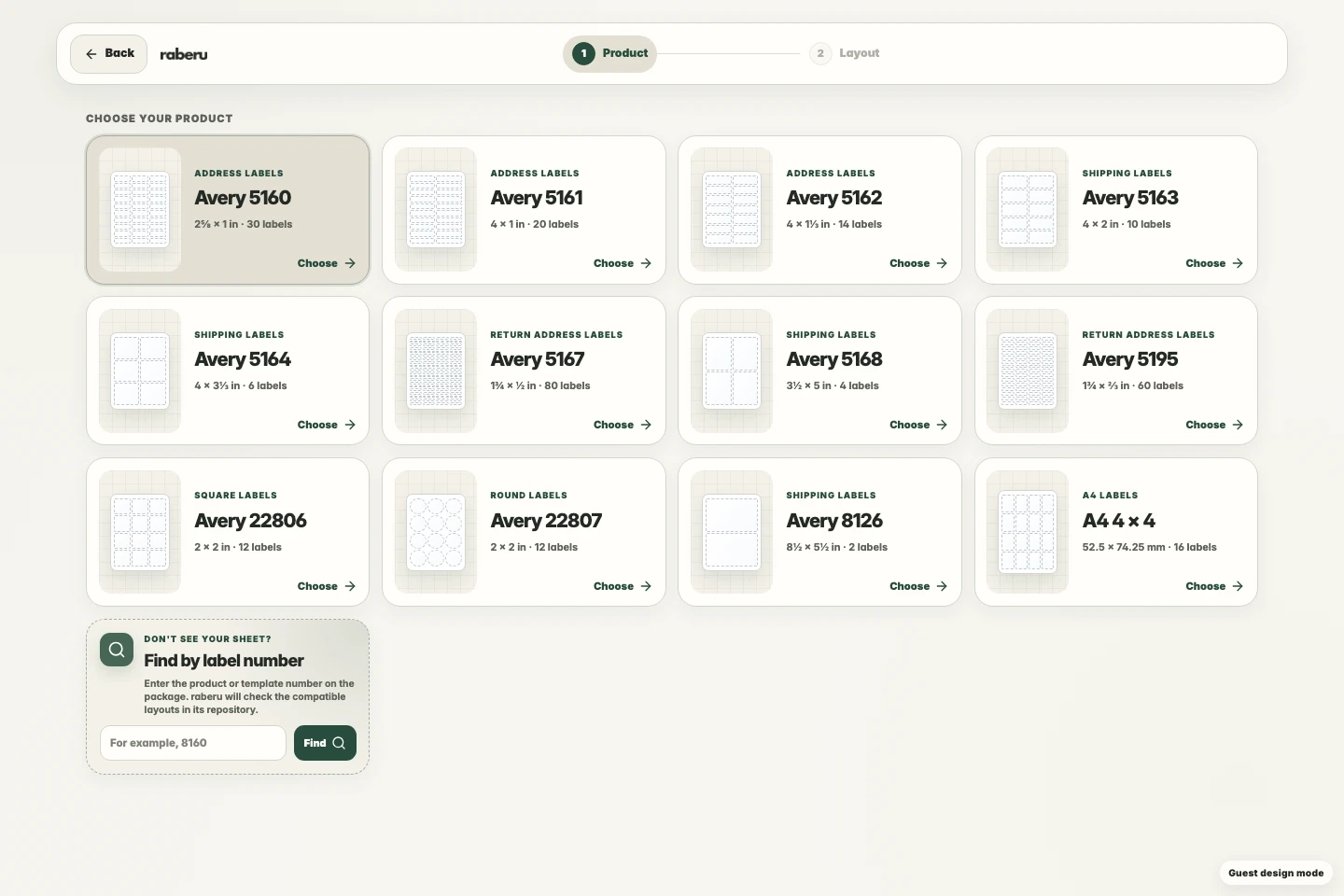
Task: Click the 'A4 Labels' category text
Action: (1110, 496)
